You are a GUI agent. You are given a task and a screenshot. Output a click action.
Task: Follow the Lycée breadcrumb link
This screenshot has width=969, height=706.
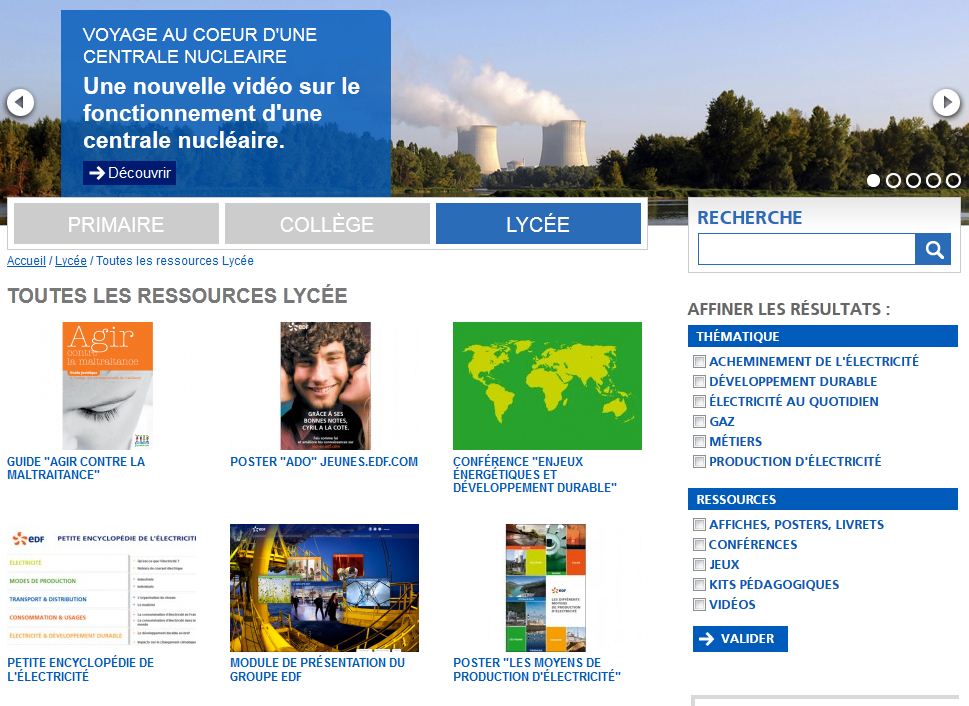71,261
